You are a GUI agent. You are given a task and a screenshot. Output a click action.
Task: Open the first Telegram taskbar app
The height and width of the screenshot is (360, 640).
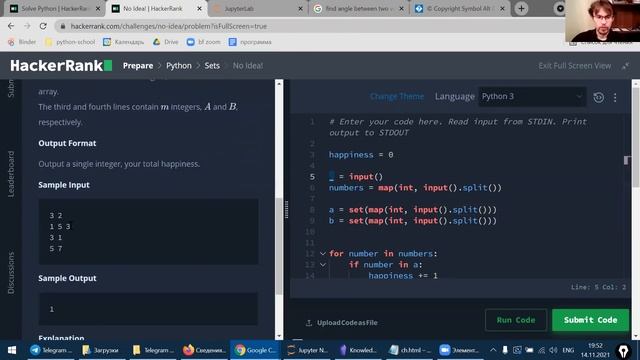(51, 350)
